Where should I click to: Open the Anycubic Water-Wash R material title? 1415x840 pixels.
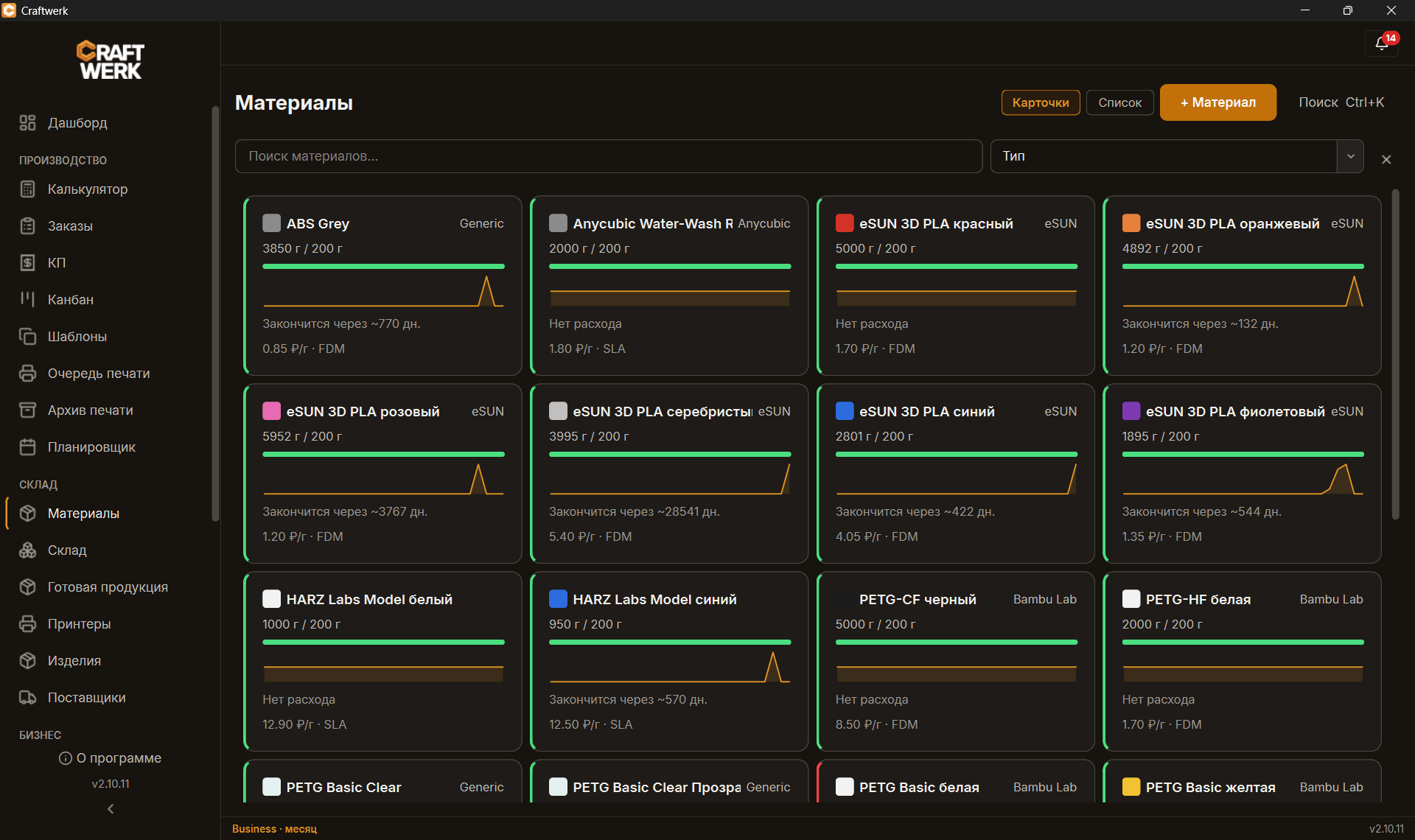pyautogui.click(x=653, y=223)
